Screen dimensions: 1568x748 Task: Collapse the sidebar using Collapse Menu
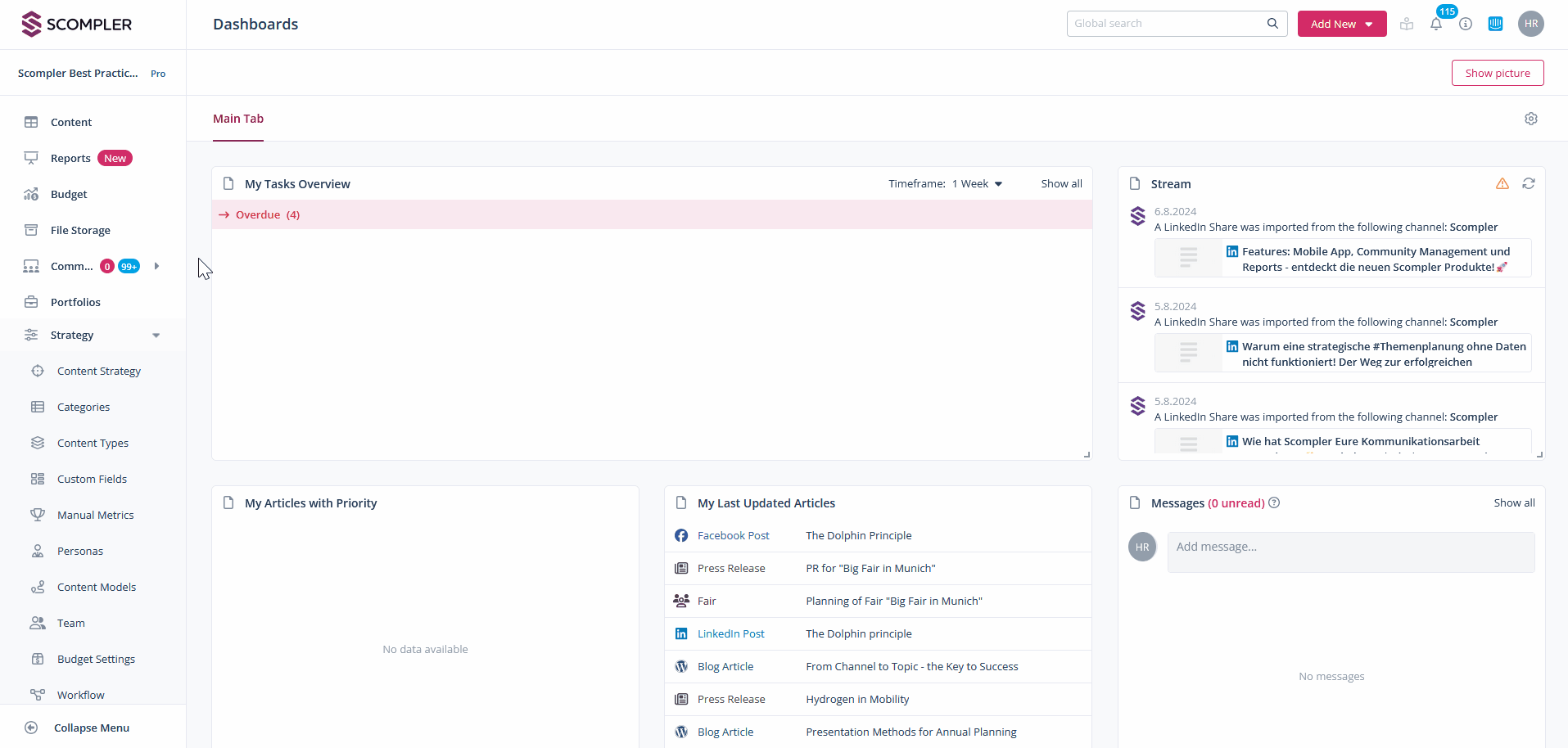(x=91, y=728)
